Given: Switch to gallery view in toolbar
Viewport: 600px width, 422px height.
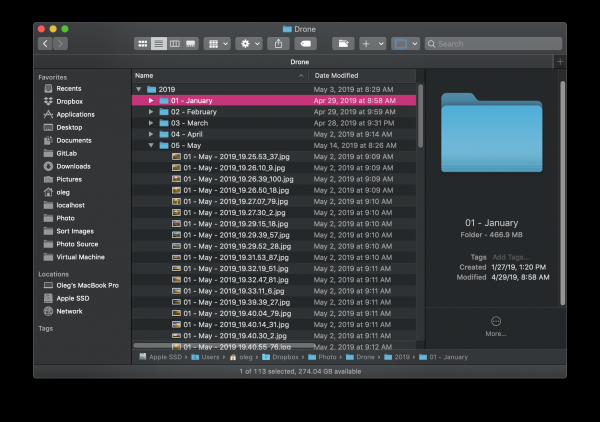Looking at the screenshot, I should tap(190, 44).
